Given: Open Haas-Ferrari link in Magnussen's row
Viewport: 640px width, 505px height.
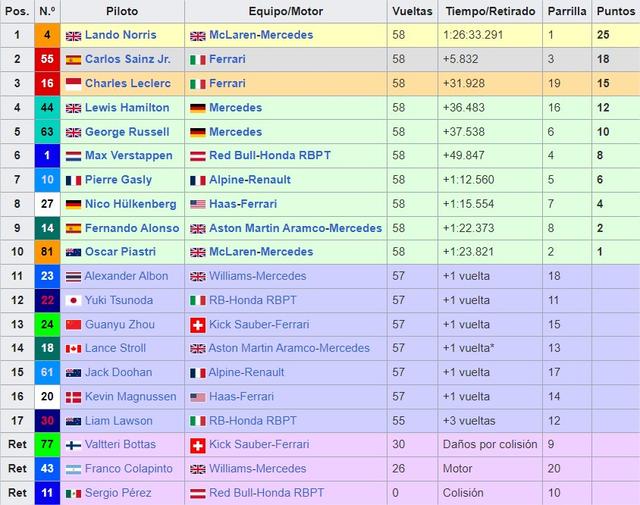Looking at the screenshot, I should [x=241, y=396].
